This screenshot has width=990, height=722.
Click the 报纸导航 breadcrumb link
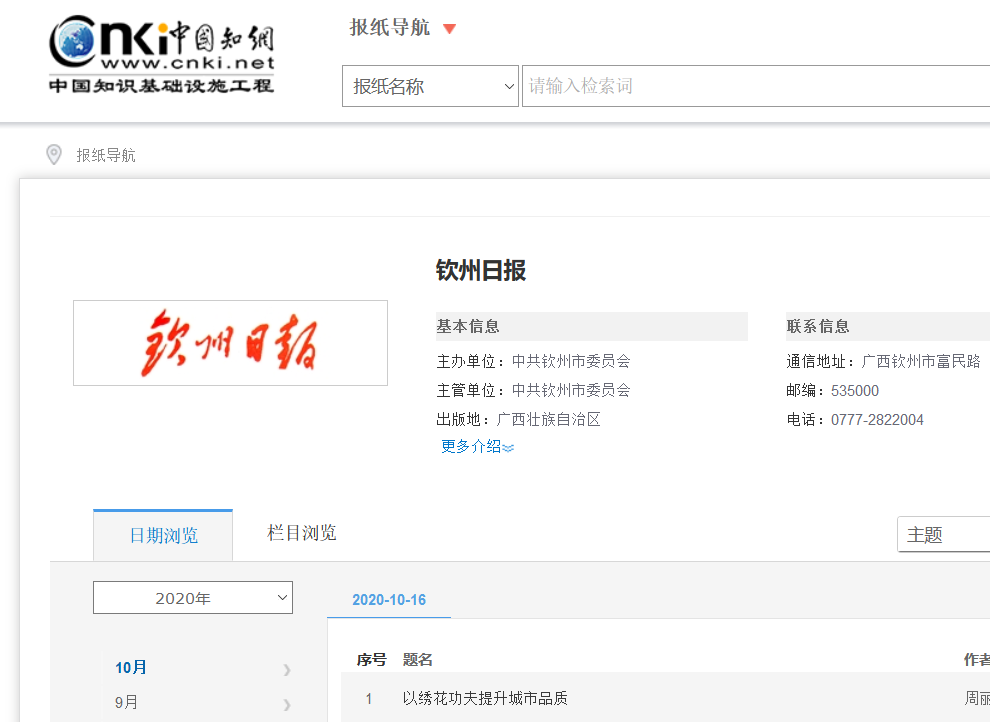106,155
